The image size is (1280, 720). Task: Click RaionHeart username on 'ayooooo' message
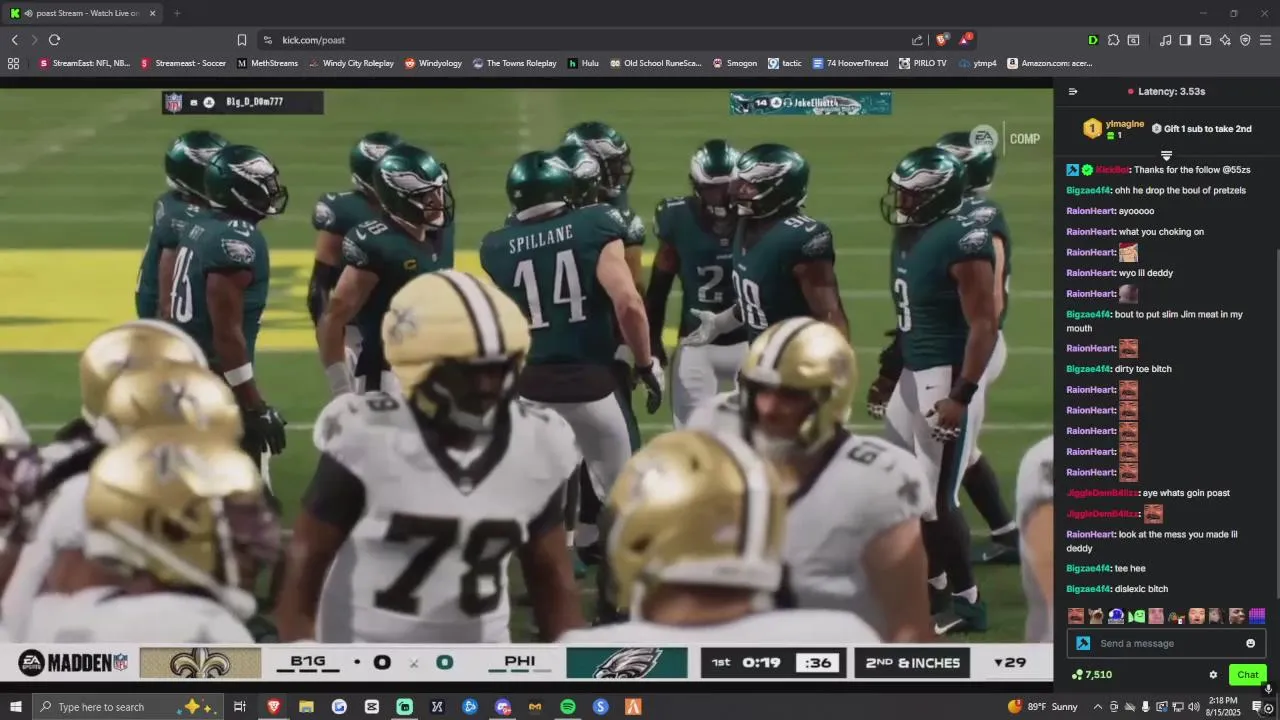pos(1091,211)
